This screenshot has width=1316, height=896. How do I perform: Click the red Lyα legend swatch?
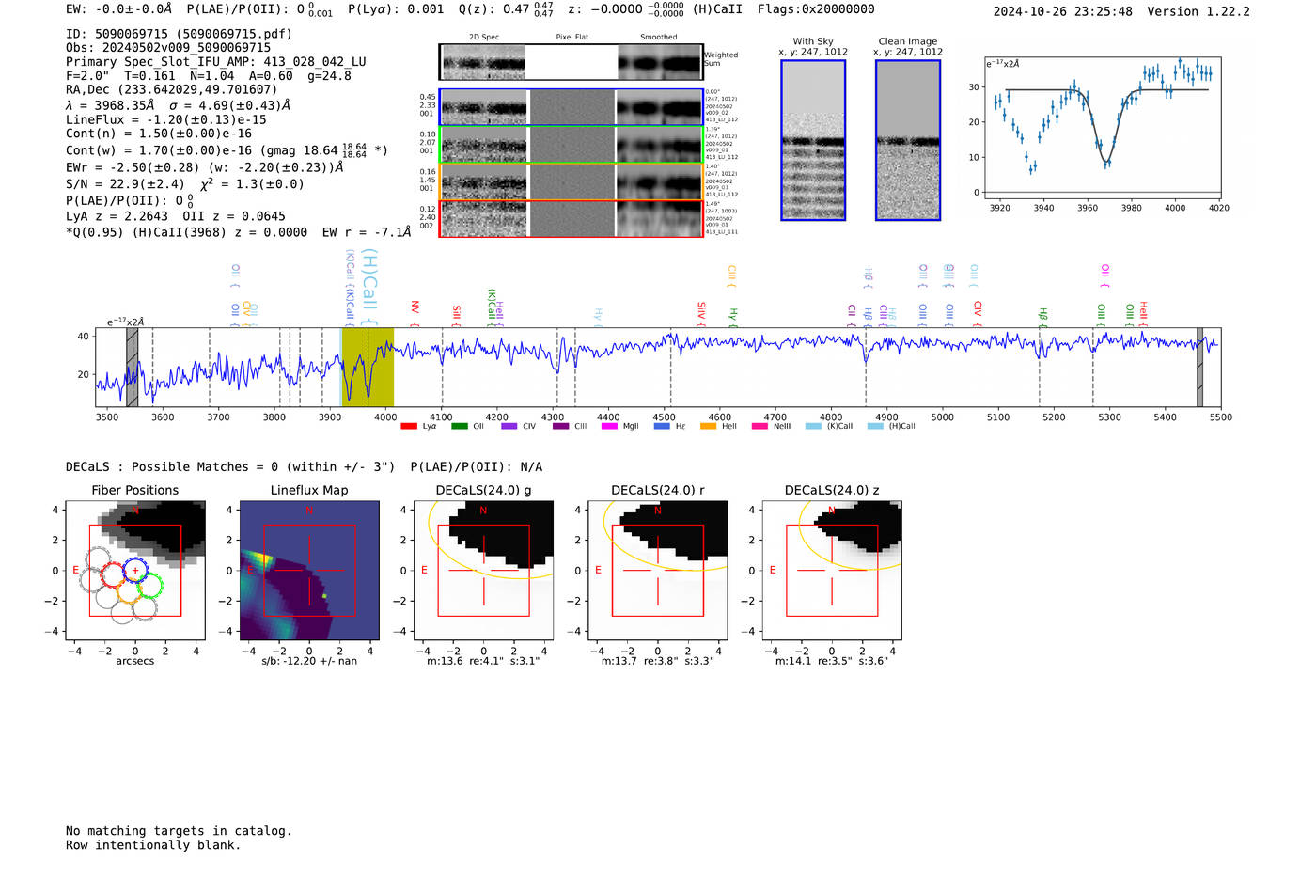click(409, 426)
